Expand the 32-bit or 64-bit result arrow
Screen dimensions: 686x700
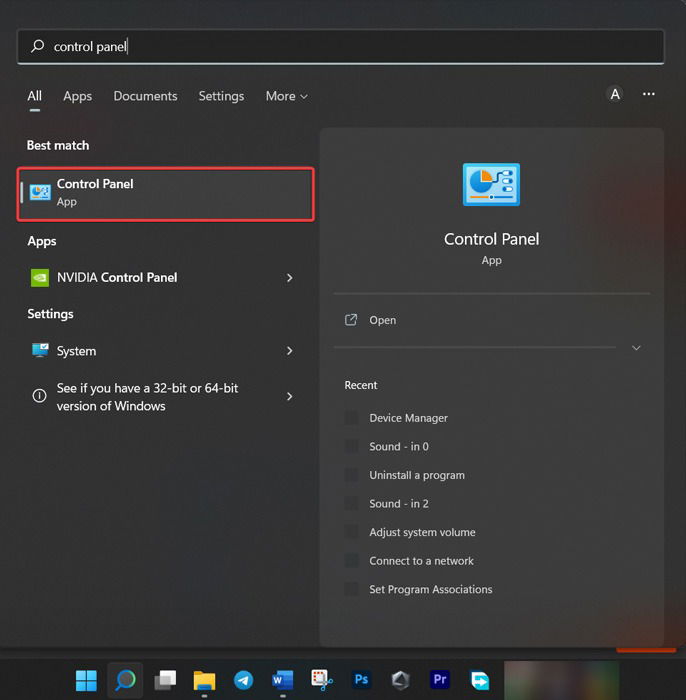pos(290,396)
